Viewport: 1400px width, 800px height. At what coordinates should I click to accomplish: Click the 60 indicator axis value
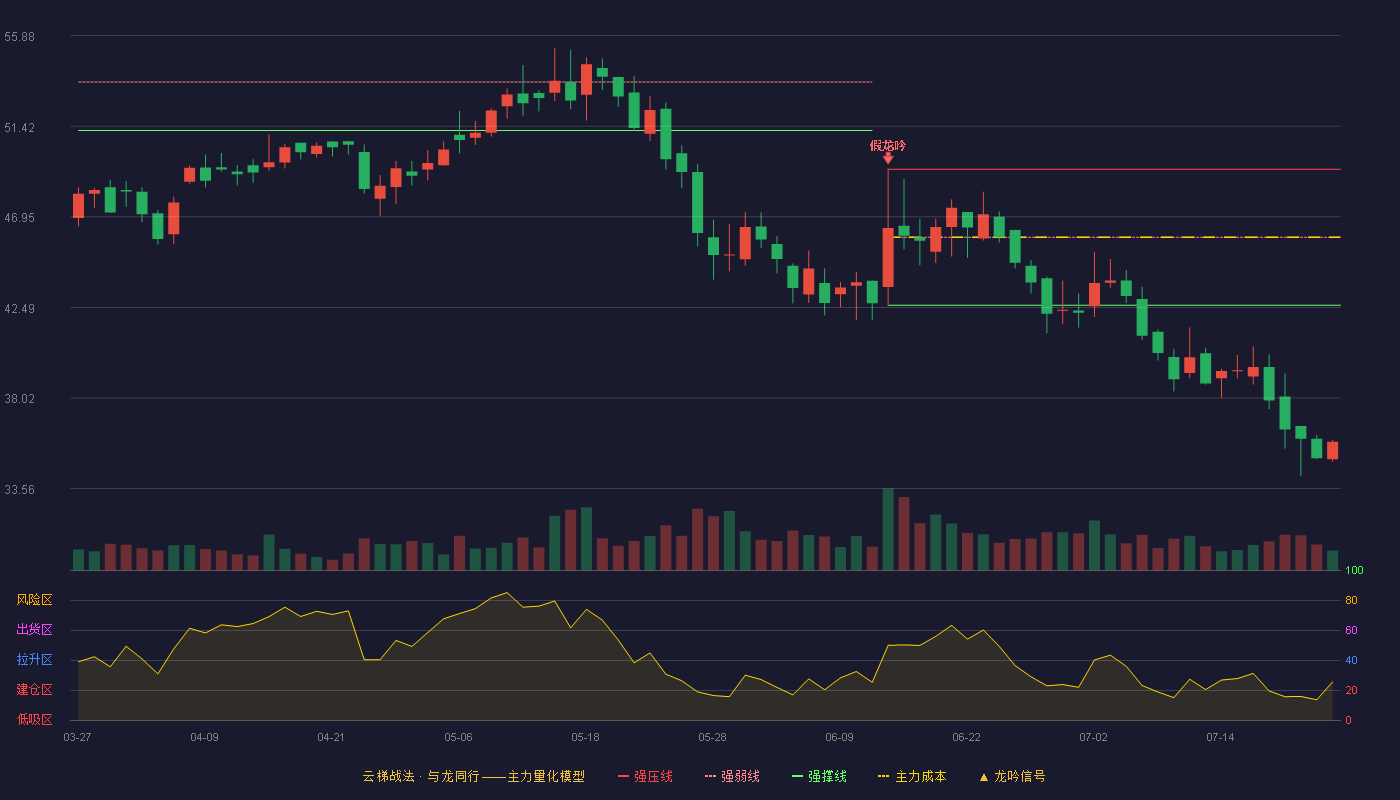(x=1351, y=630)
